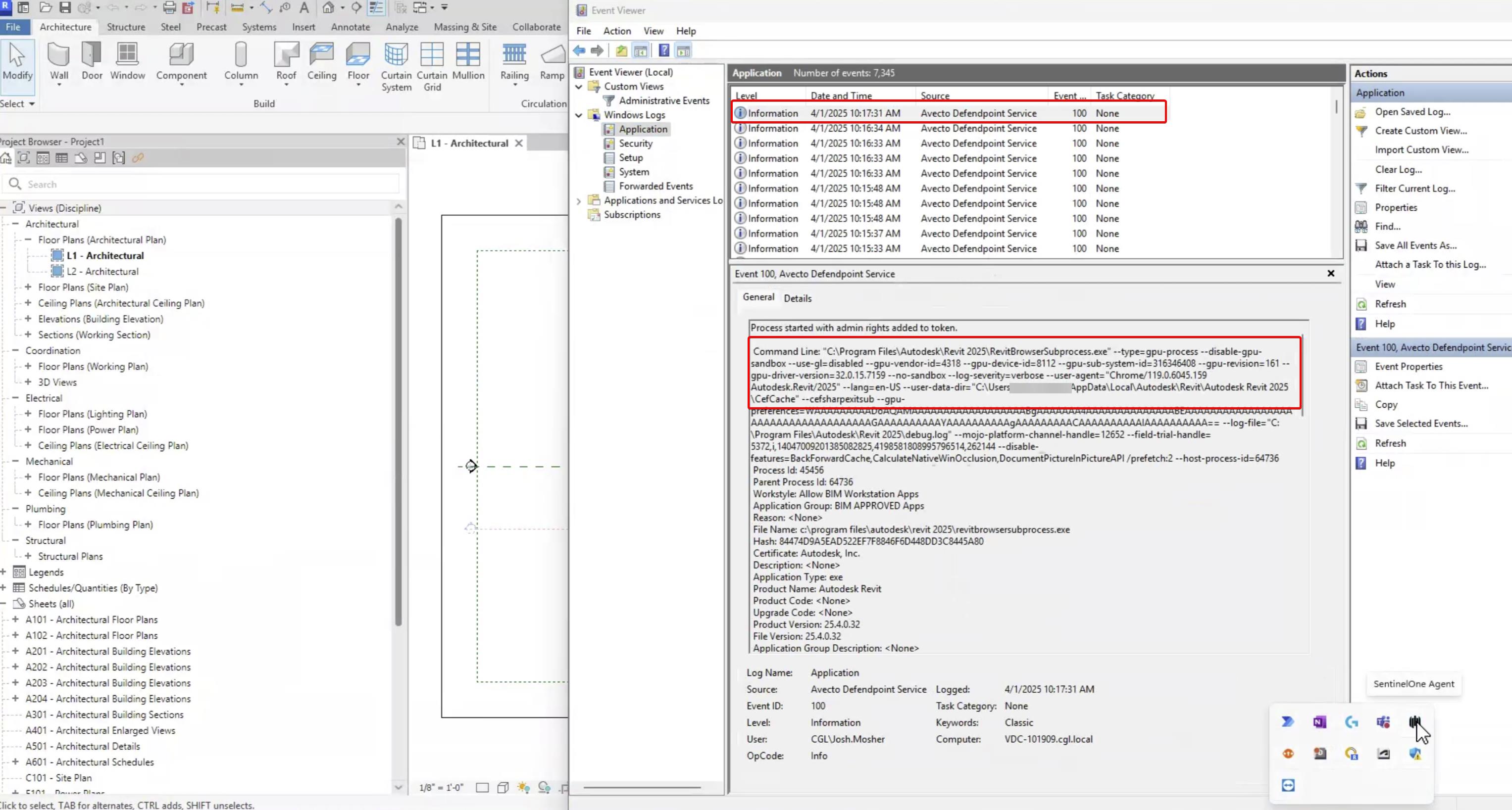Switch to the Details tab of Event 100
The height and width of the screenshot is (810, 1512).
(x=797, y=298)
